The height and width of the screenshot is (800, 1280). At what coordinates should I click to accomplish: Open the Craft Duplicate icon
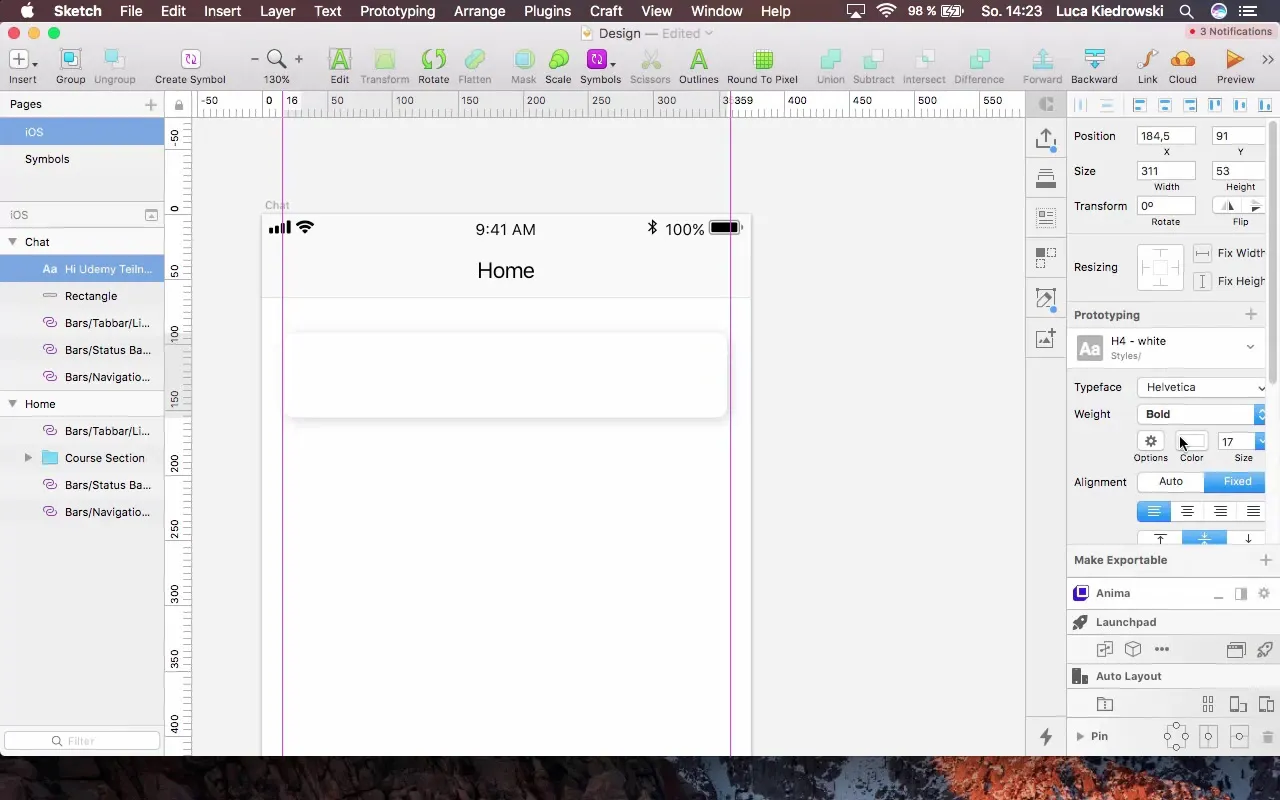(1046, 258)
